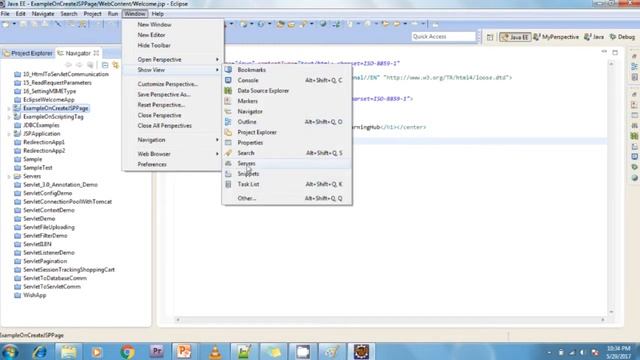Select Task List in the Show View submenu

[x=287, y=184]
